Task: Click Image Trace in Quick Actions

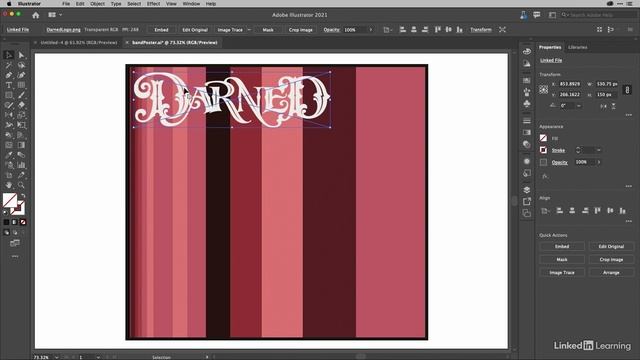Action: coord(562,273)
